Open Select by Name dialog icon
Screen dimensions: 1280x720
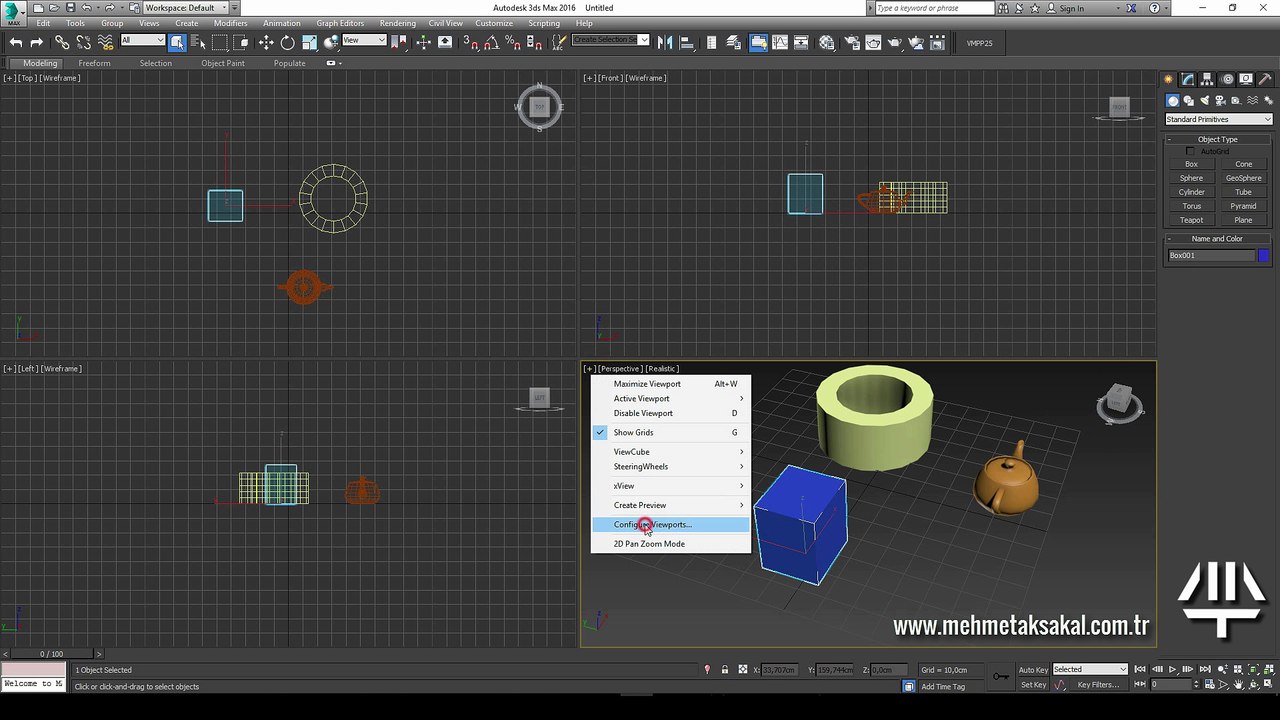pyautogui.click(x=198, y=42)
